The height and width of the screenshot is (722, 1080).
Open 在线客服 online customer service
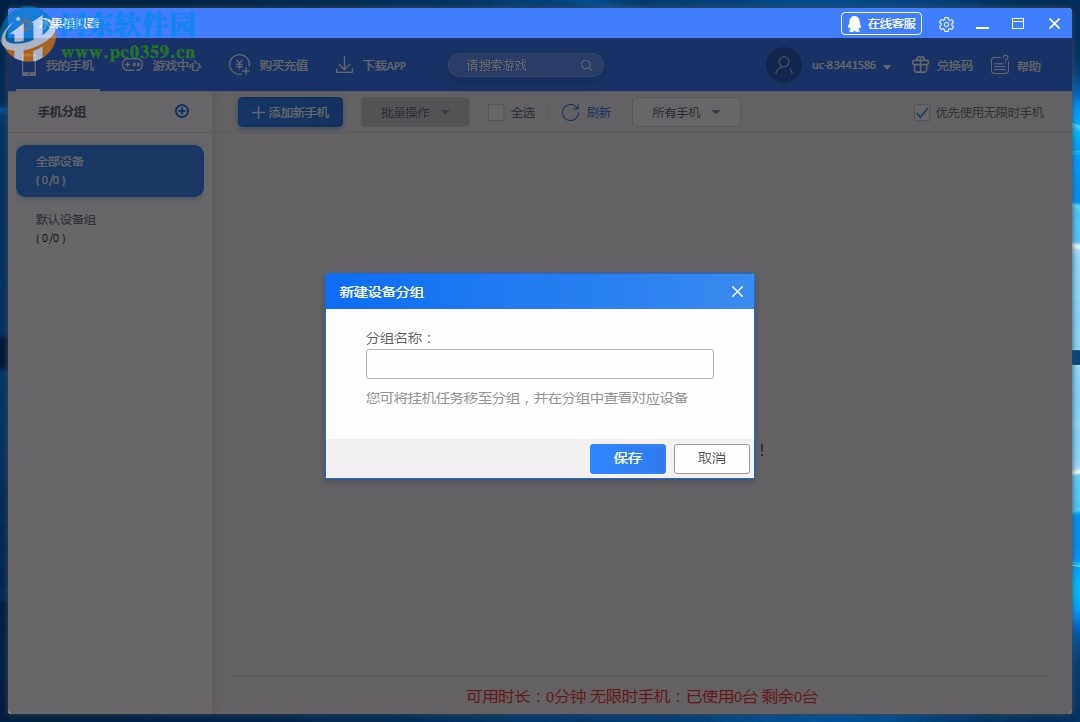[881, 23]
